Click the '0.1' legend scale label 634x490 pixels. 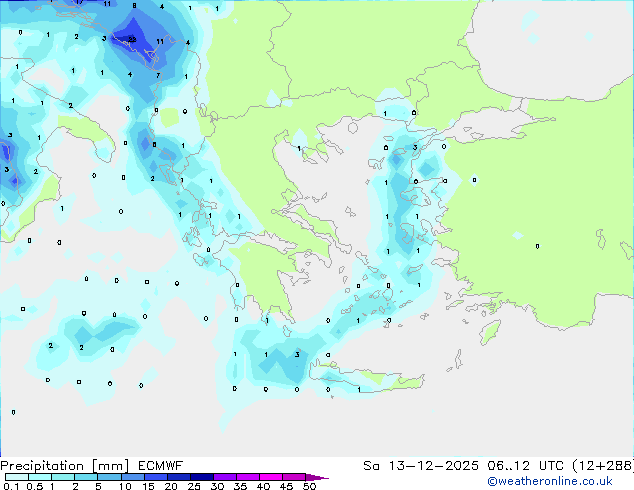(x=11, y=486)
